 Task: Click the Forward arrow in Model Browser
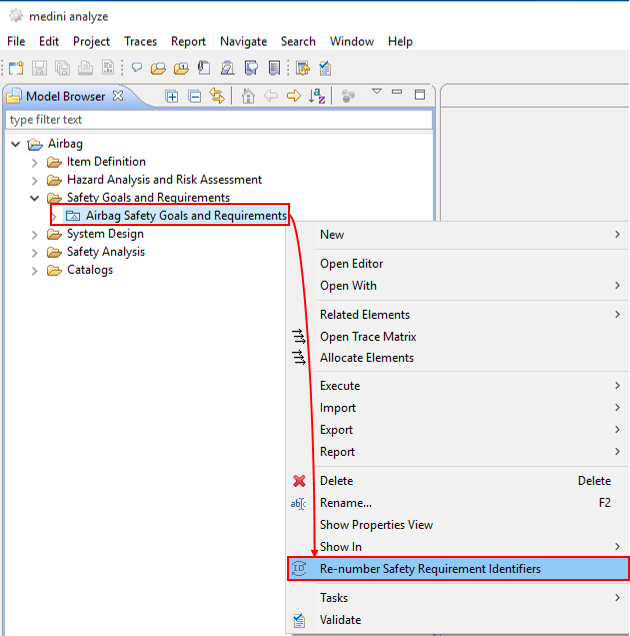click(x=294, y=96)
